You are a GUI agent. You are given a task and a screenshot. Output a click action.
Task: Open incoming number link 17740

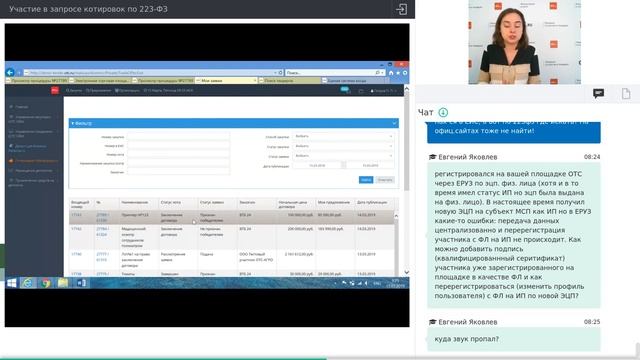click(76, 254)
